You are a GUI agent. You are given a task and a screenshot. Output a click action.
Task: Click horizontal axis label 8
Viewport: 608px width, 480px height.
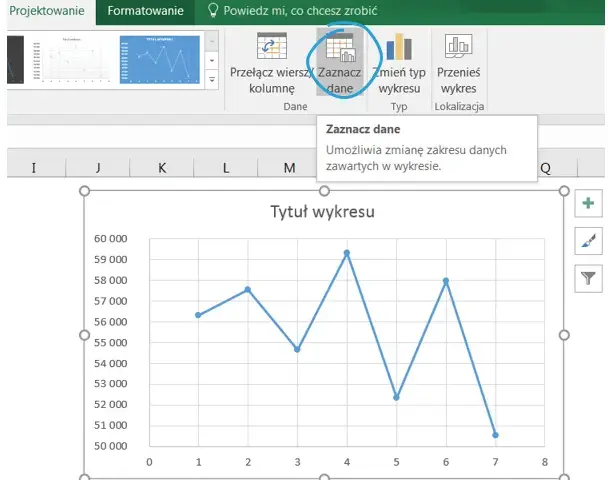545,462
